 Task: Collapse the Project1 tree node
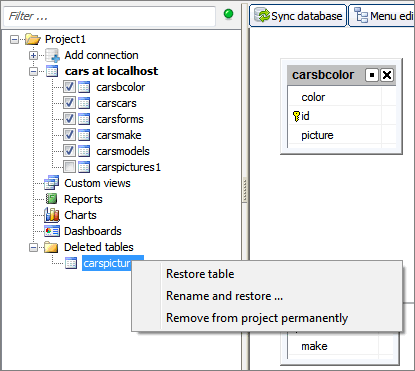tap(14, 39)
